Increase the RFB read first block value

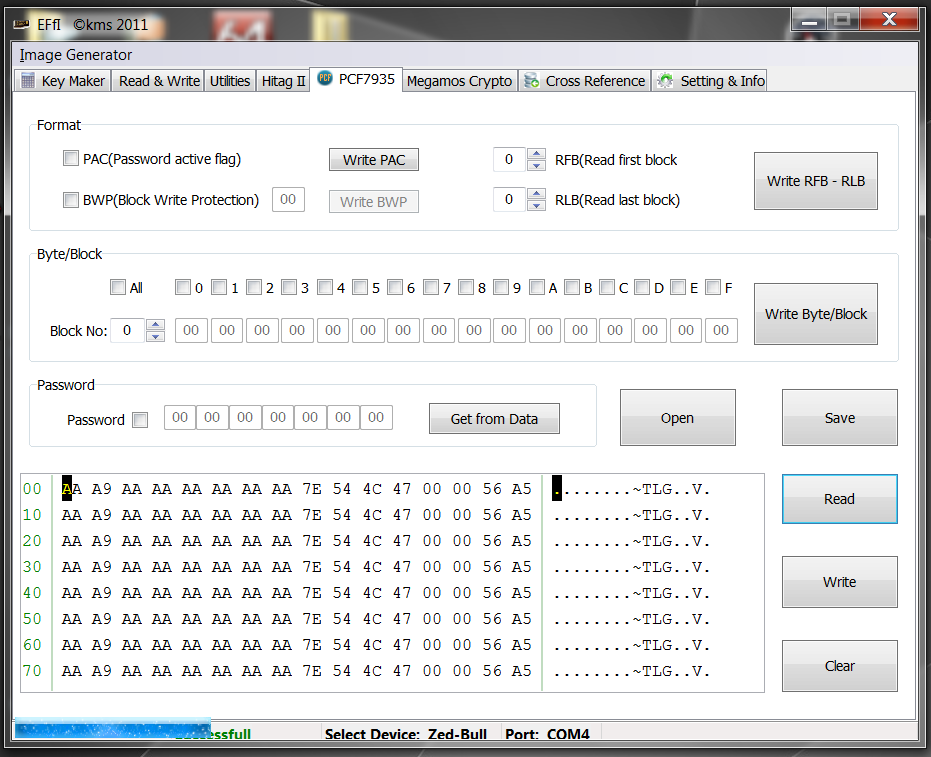click(536, 153)
